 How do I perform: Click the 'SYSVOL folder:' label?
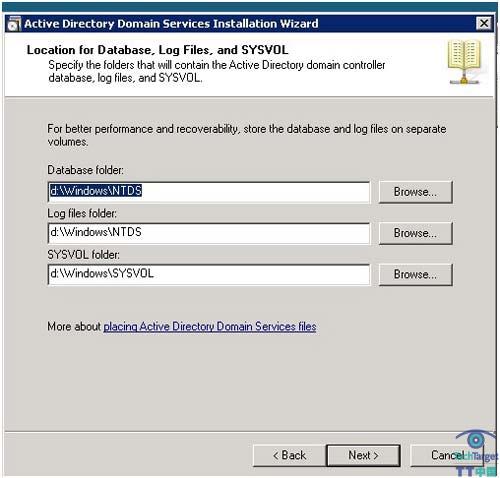point(83,255)
